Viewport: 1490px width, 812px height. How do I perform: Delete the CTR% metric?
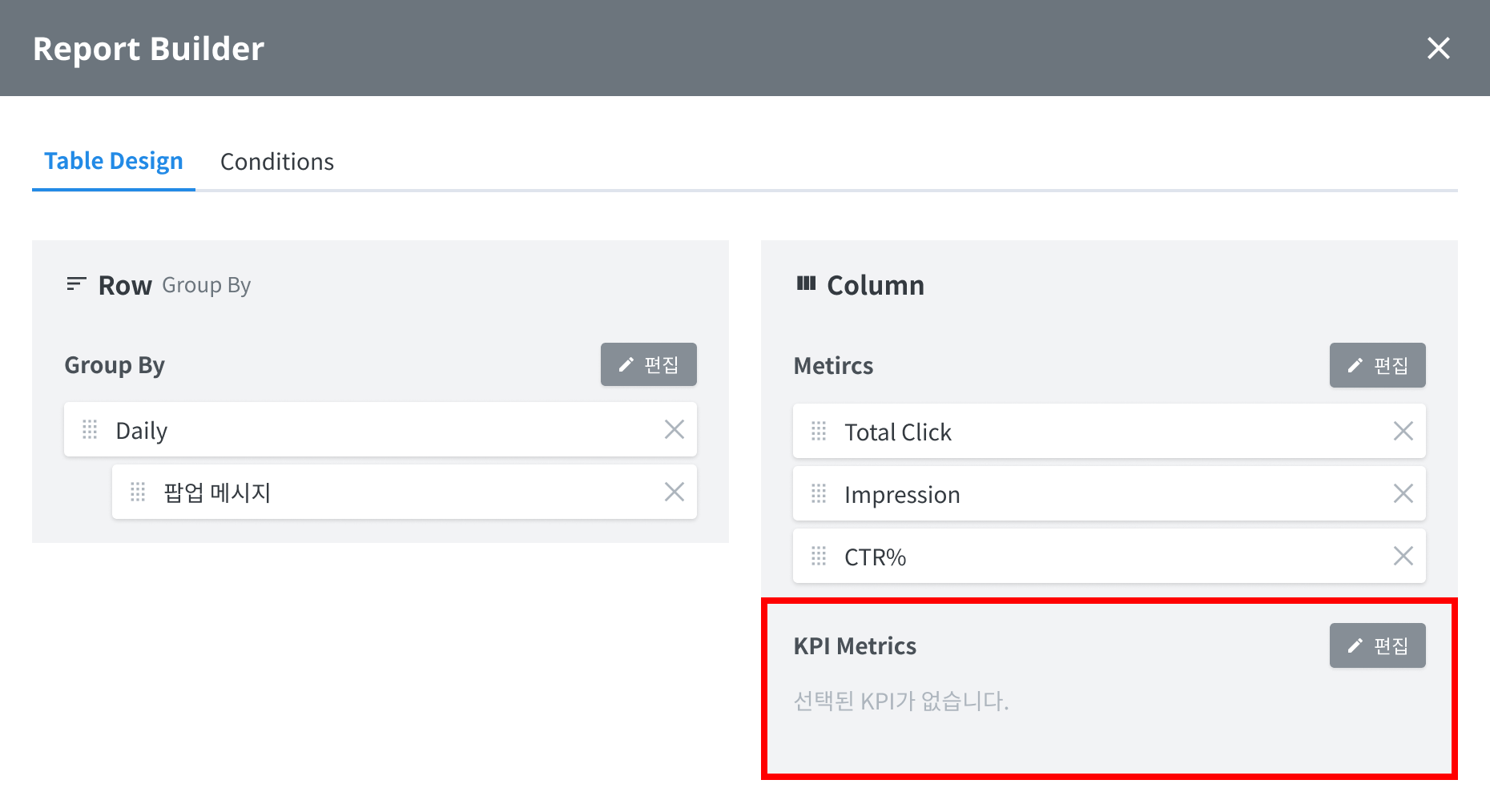pos(1403,557)
